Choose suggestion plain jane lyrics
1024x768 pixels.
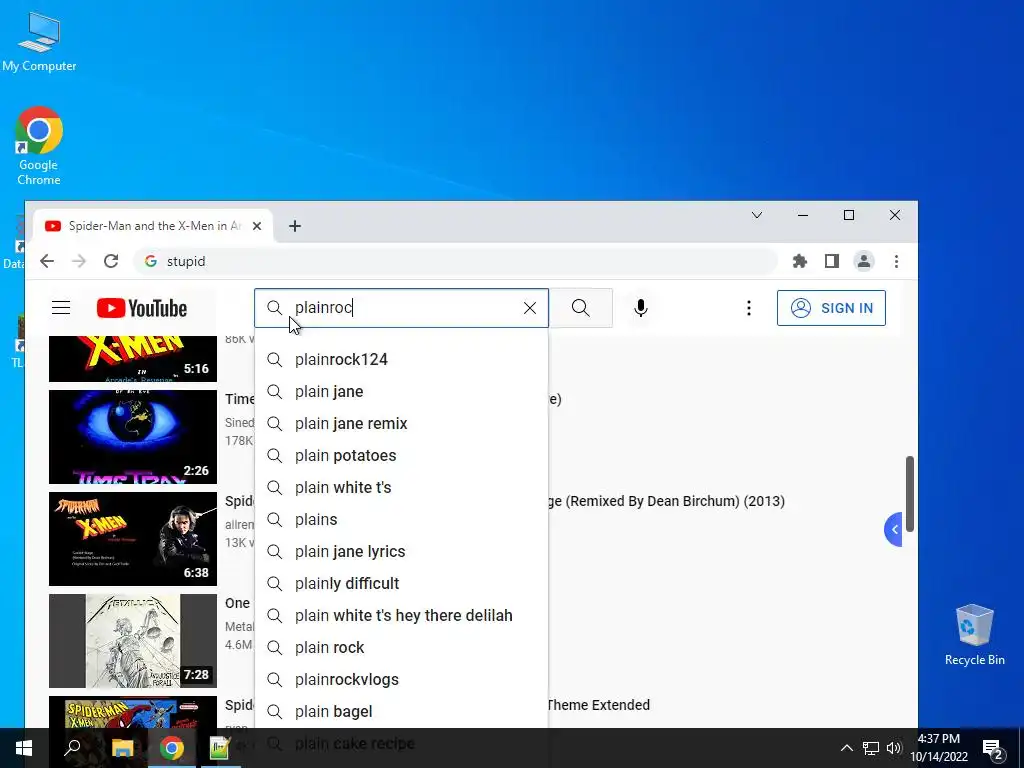(401, 551)
